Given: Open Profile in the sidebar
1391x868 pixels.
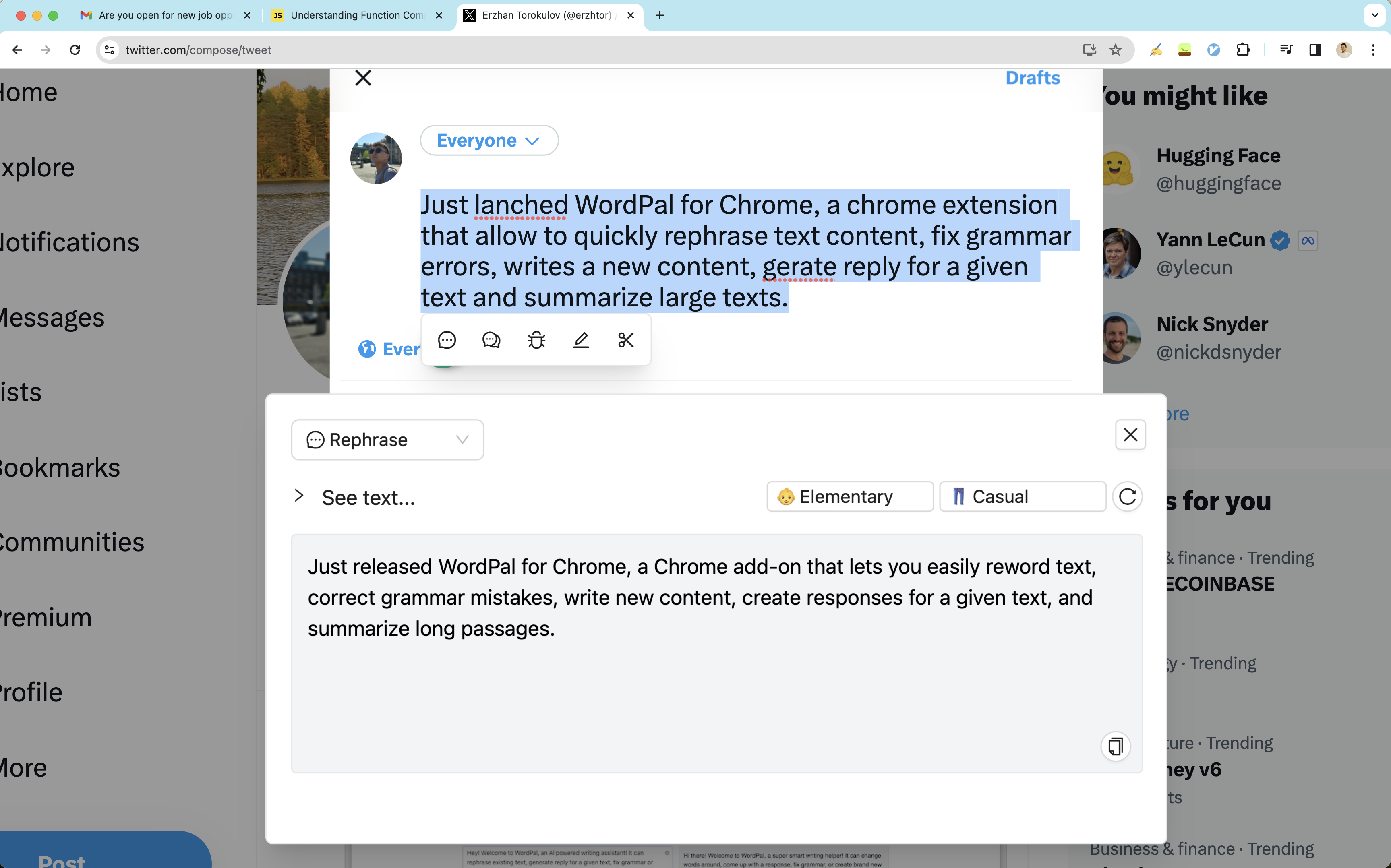Looking at the screenshot, I should [x=31, y=692].
